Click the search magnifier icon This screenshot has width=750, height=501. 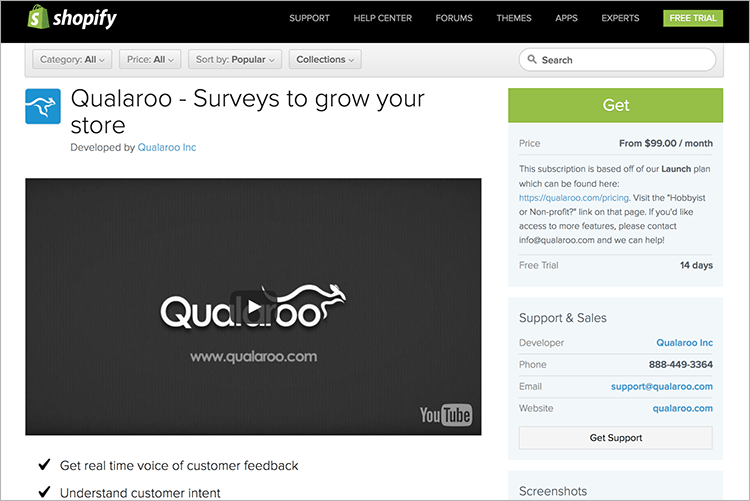[532, 59]
